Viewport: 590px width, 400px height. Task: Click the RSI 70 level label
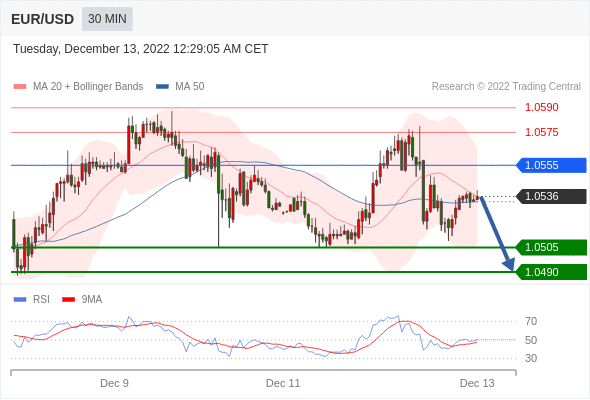tap(531, 321)
